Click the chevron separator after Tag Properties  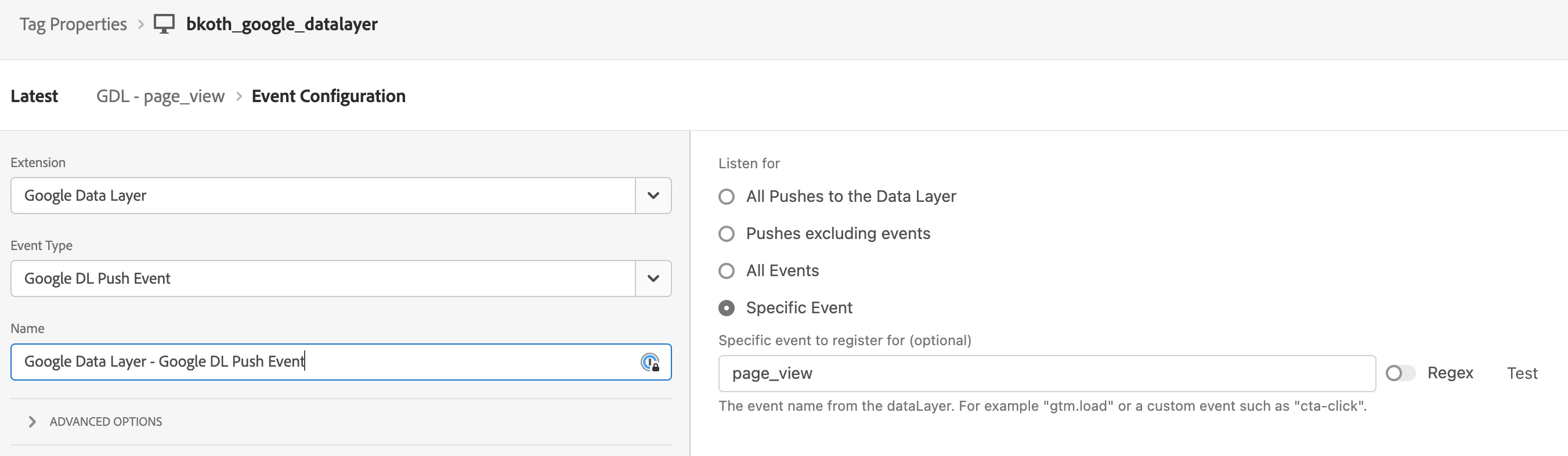click(140, 24)
